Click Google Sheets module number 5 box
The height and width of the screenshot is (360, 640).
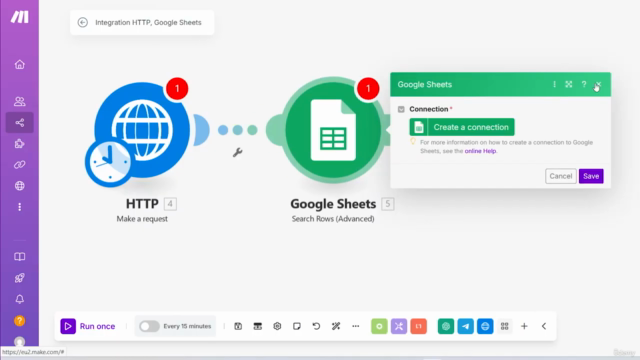tap(388, 204)
